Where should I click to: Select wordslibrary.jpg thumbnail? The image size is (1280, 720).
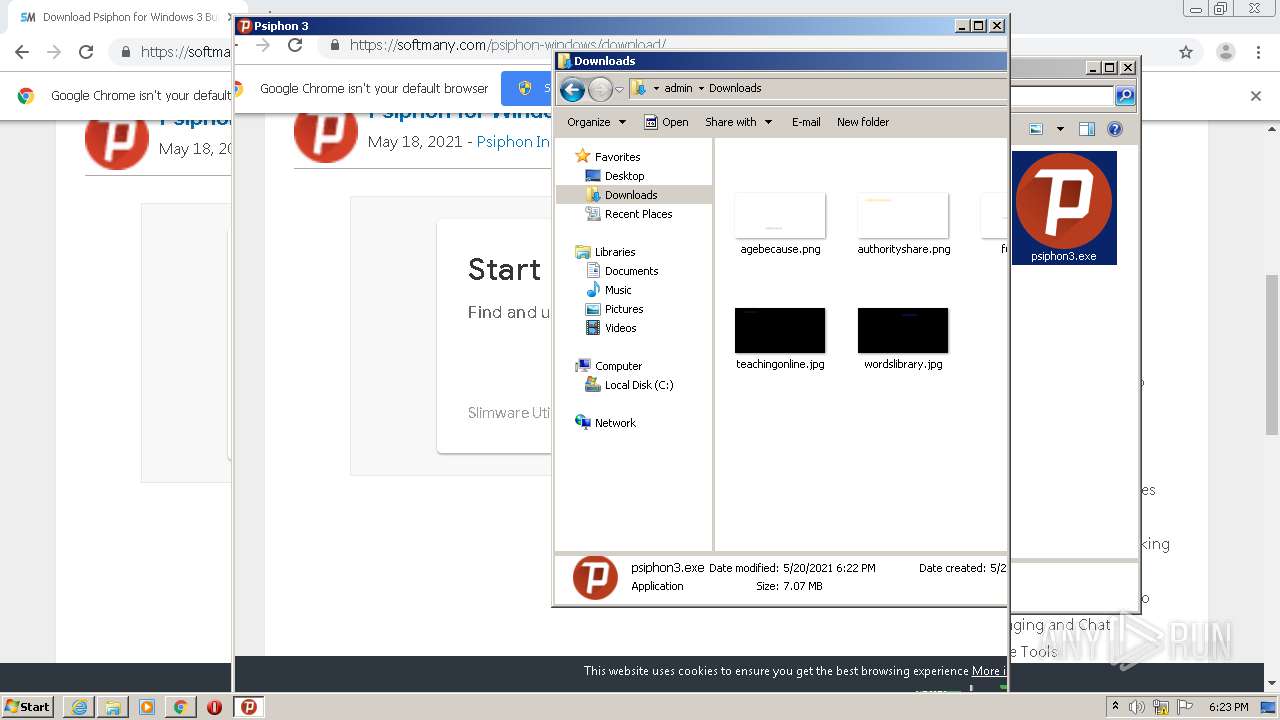(x=903, y=330)
